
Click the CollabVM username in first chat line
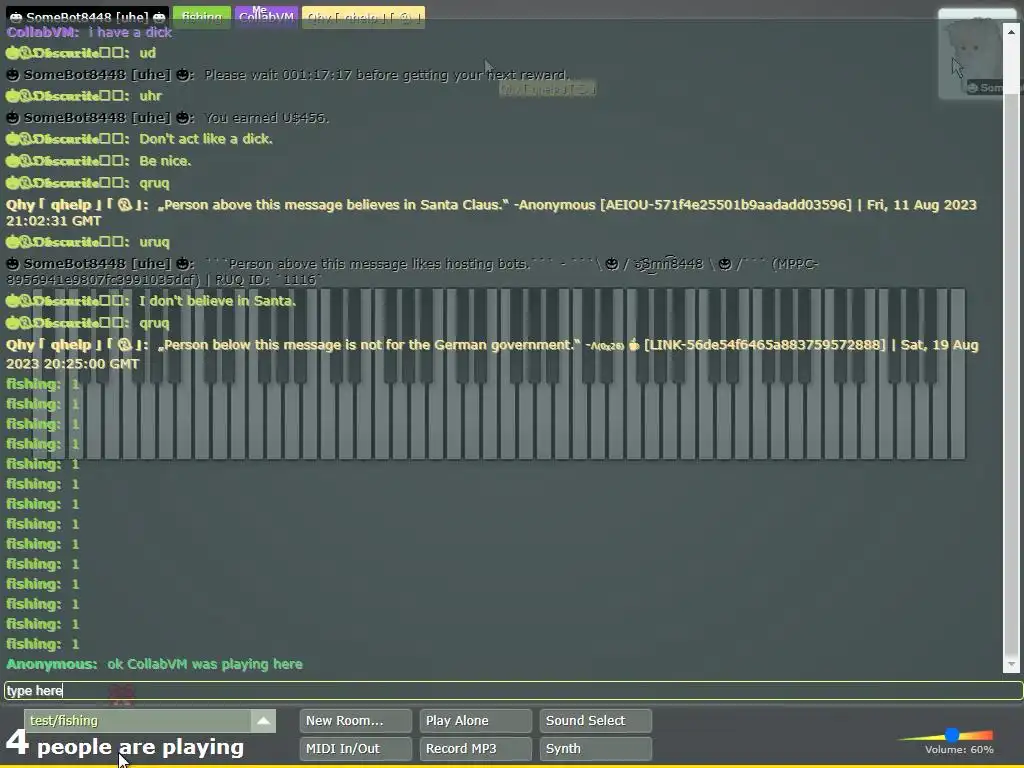[x=42, y=32]
